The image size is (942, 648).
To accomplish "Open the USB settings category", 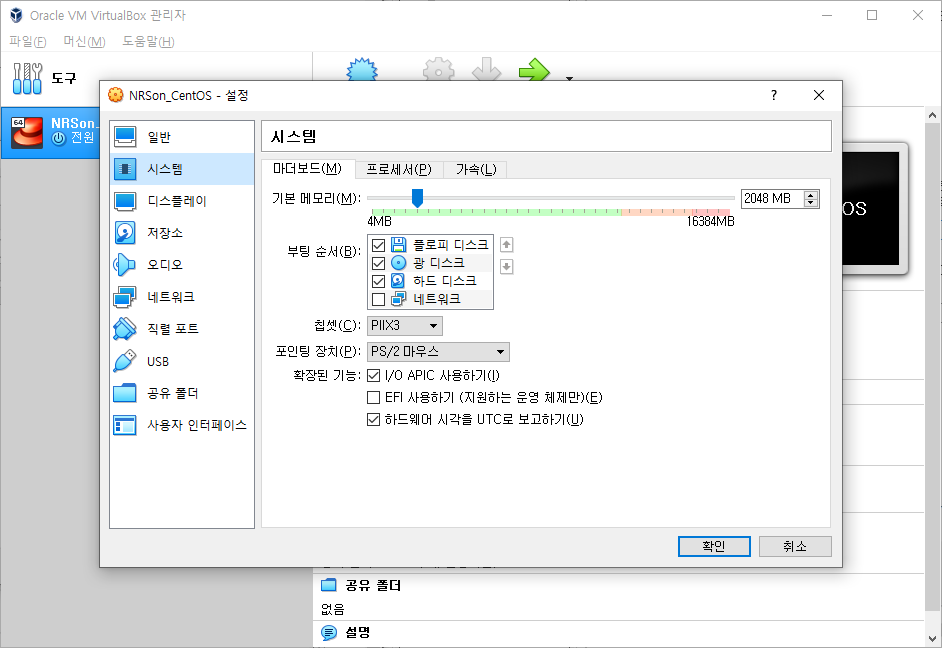I will click(182, 361).
